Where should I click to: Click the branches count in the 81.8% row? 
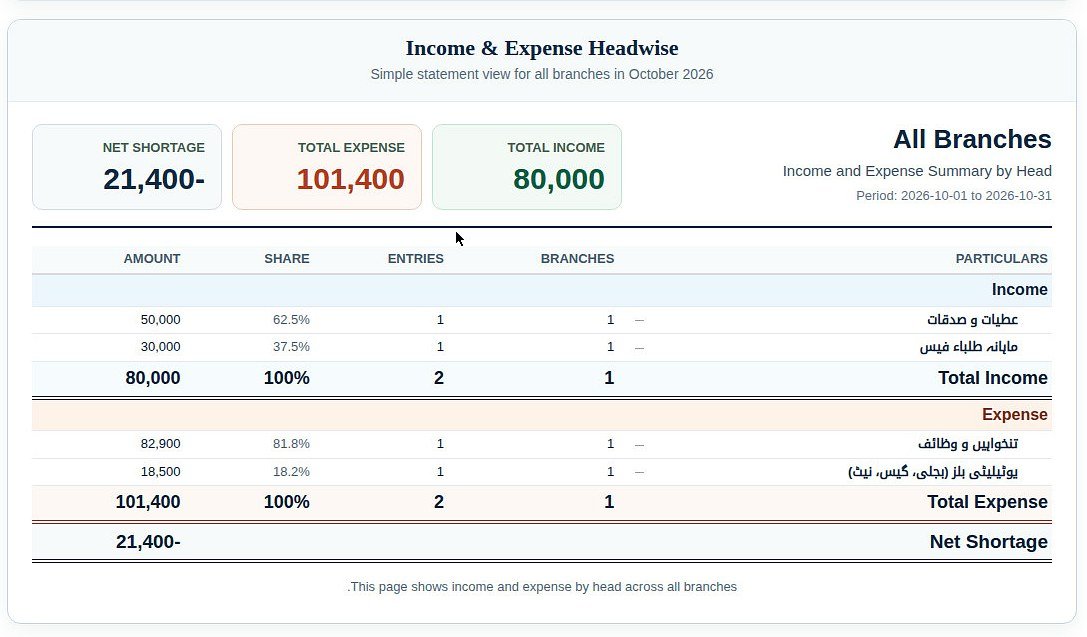tap(610, 444)
